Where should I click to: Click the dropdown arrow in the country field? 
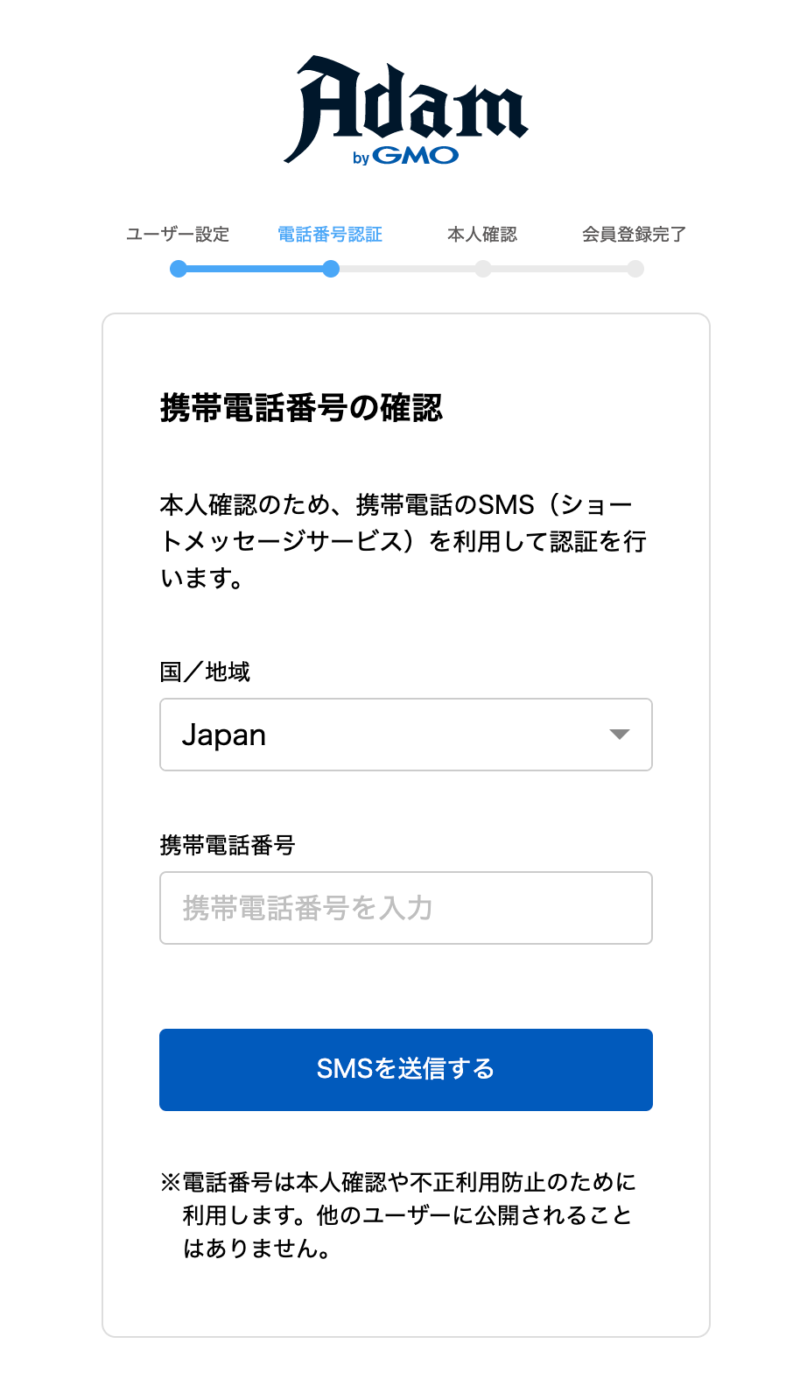click(x=619, y=735)
